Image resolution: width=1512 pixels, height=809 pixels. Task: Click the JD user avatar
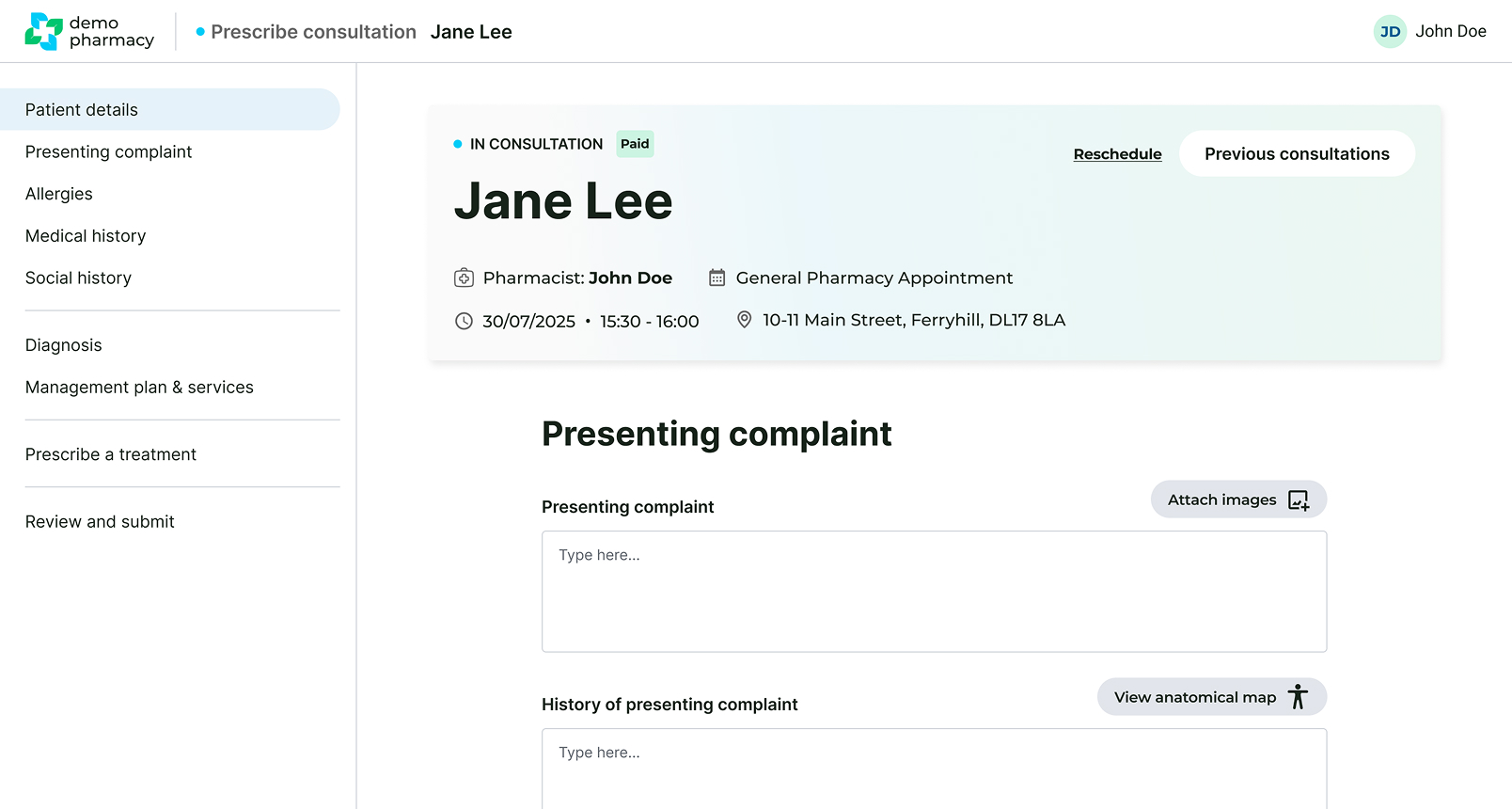[x=1390, y=31]
